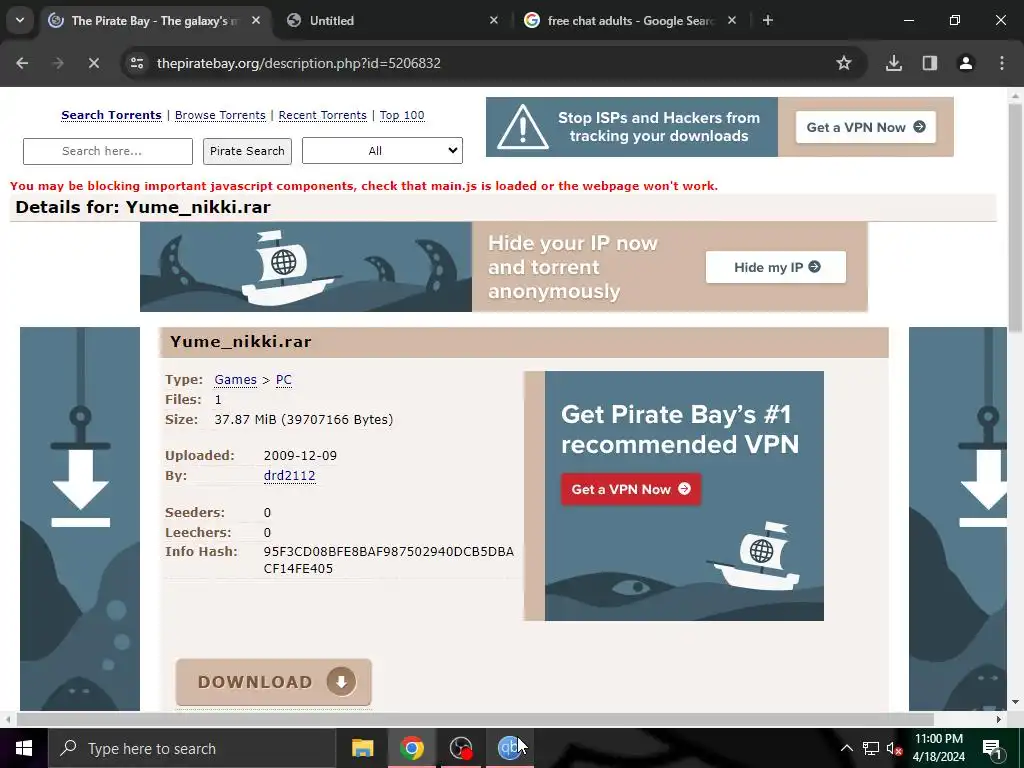The image size is (1024, 768).
Task: Toggle Chrome side panel icon
Action: click(930, 63)
